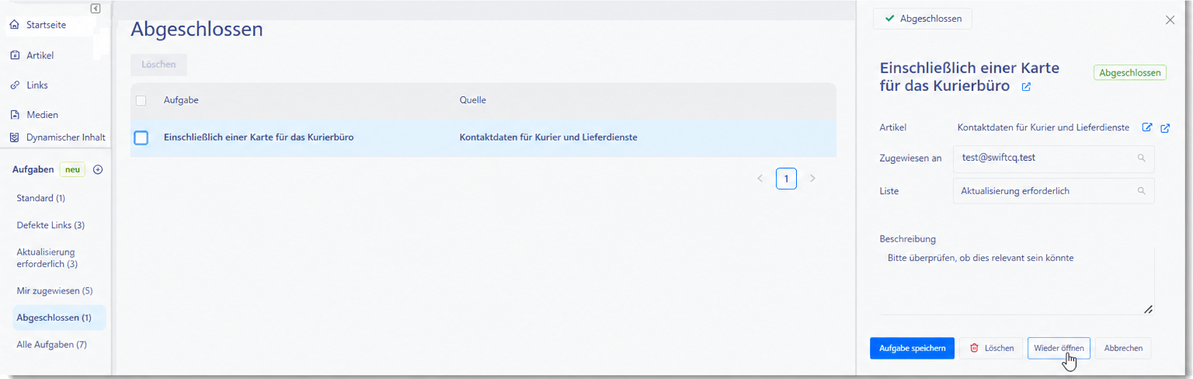Select Aktualisierung erforderlich (3) list

tap(47, 257)
